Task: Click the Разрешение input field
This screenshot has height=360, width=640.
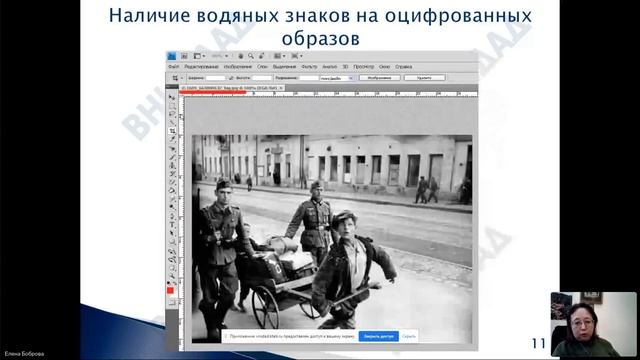Action: pyautogui.click(x=309, y=78)
